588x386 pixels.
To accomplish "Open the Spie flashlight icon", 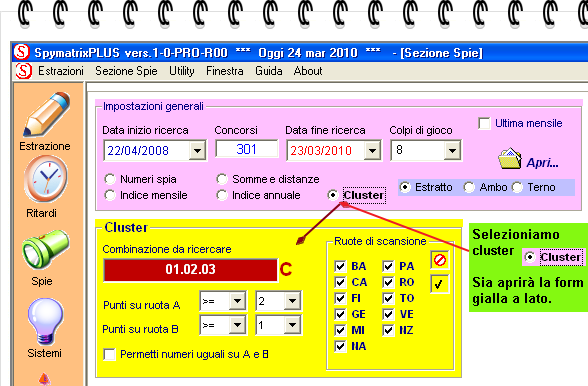I will 46,250.
